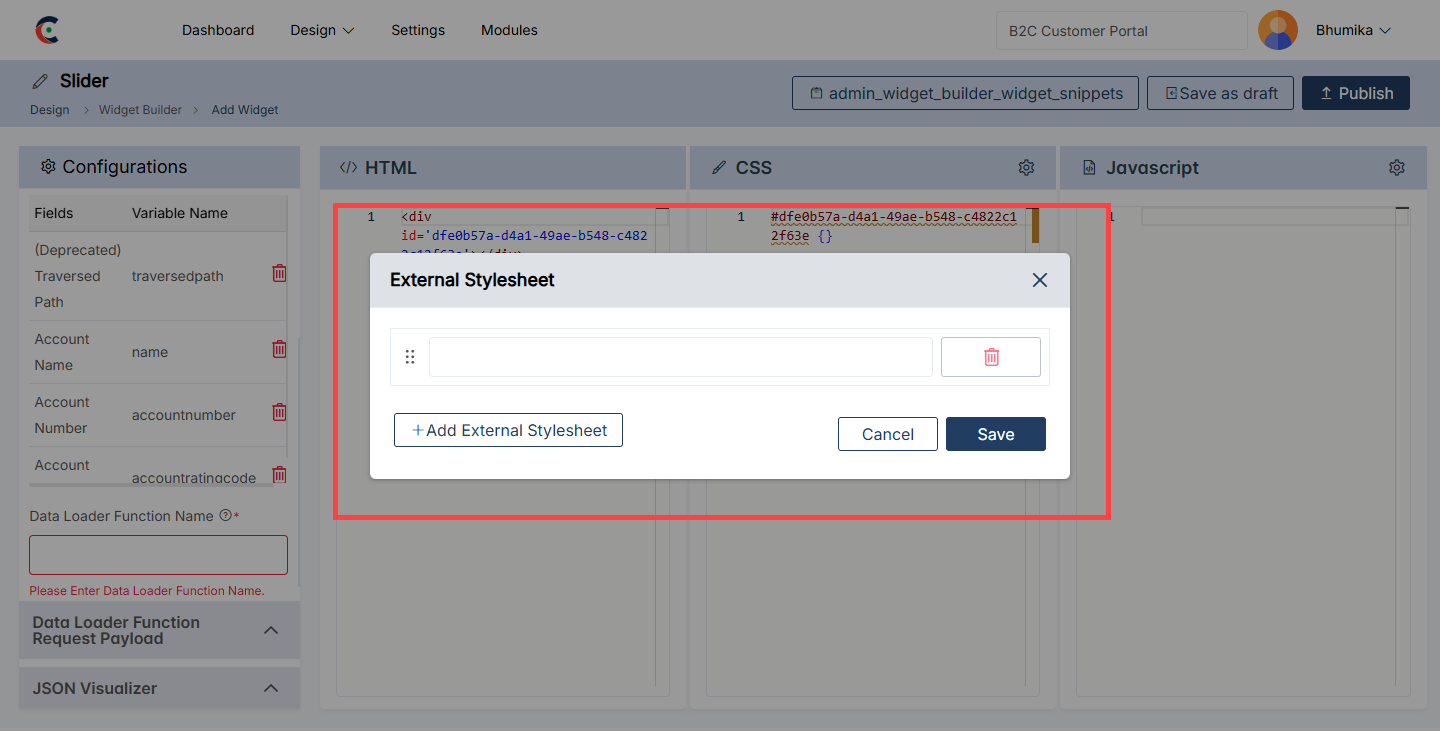
Task: Click the Widget Builder breadcrumb link
Action: pos(140,110)
